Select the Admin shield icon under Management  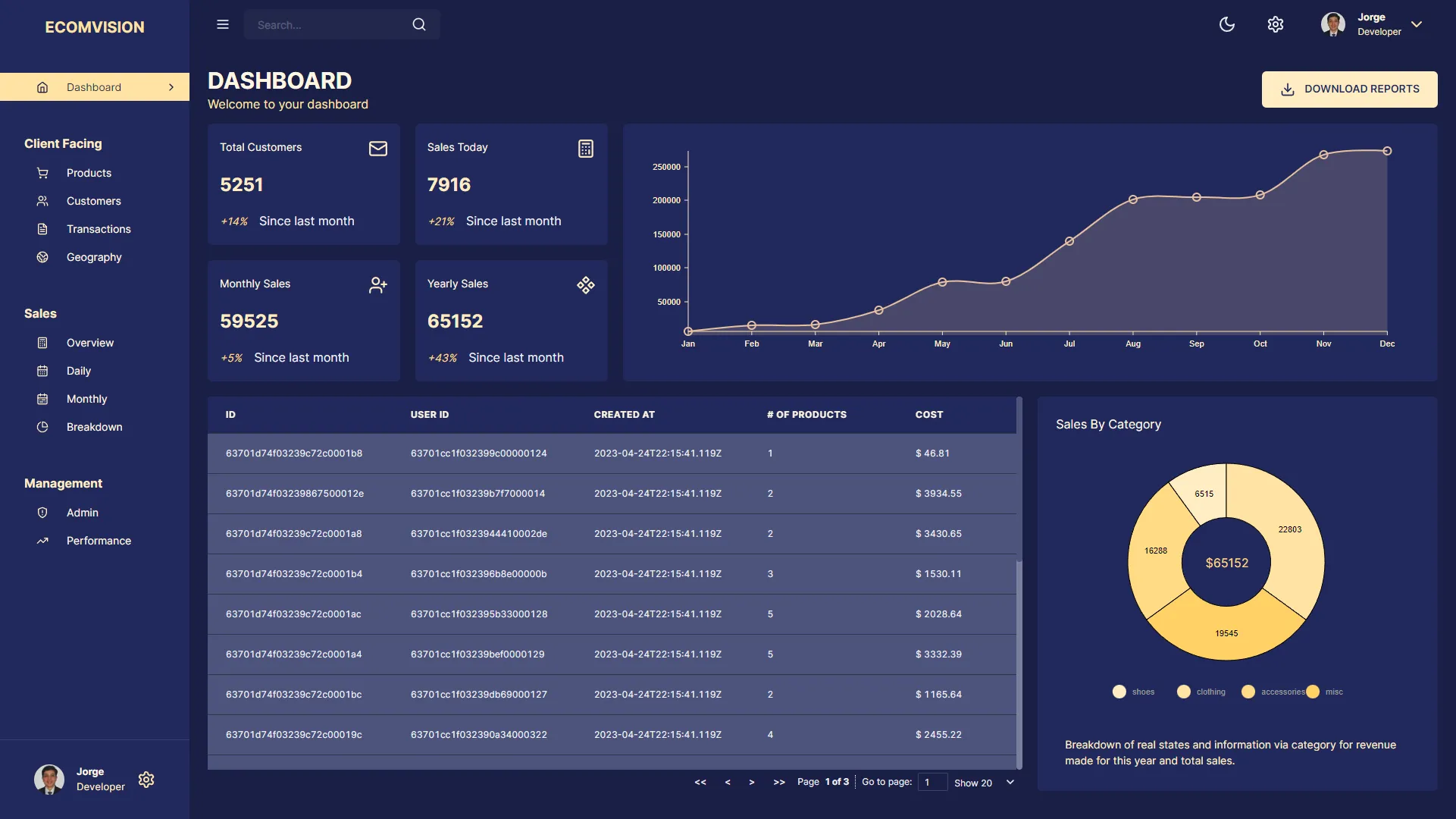[42, 513]
